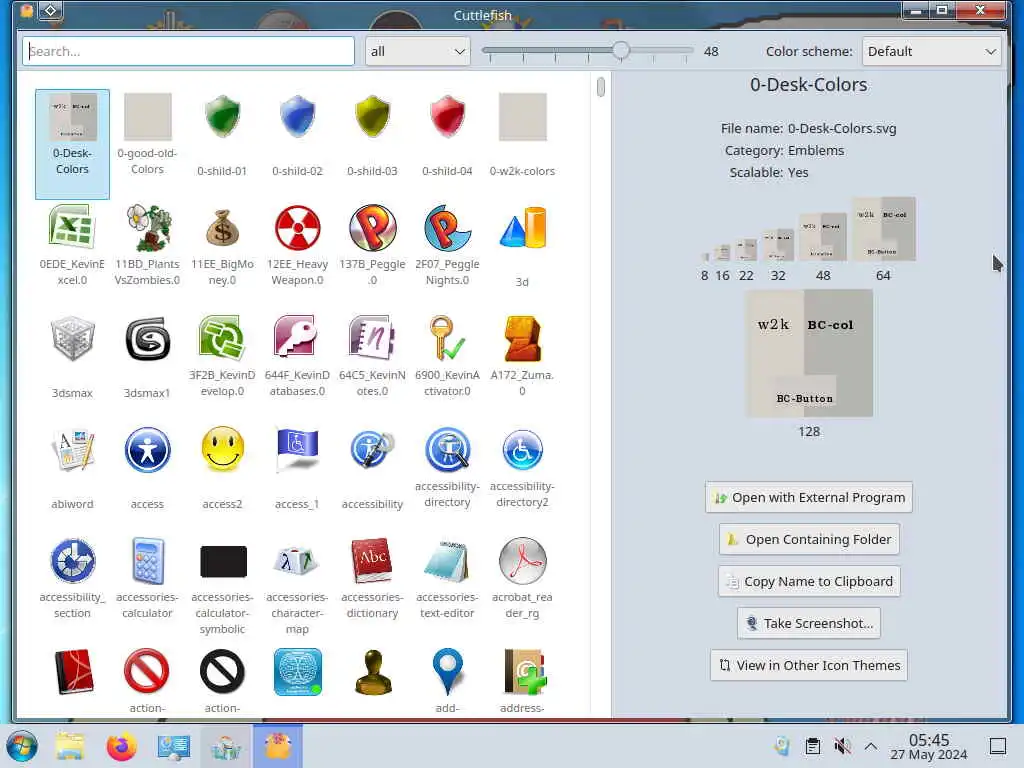The height and width of the screenshot is (768, 1024).
Task: Click the Take Screenshot... button
Action: (x=808, y=623)
